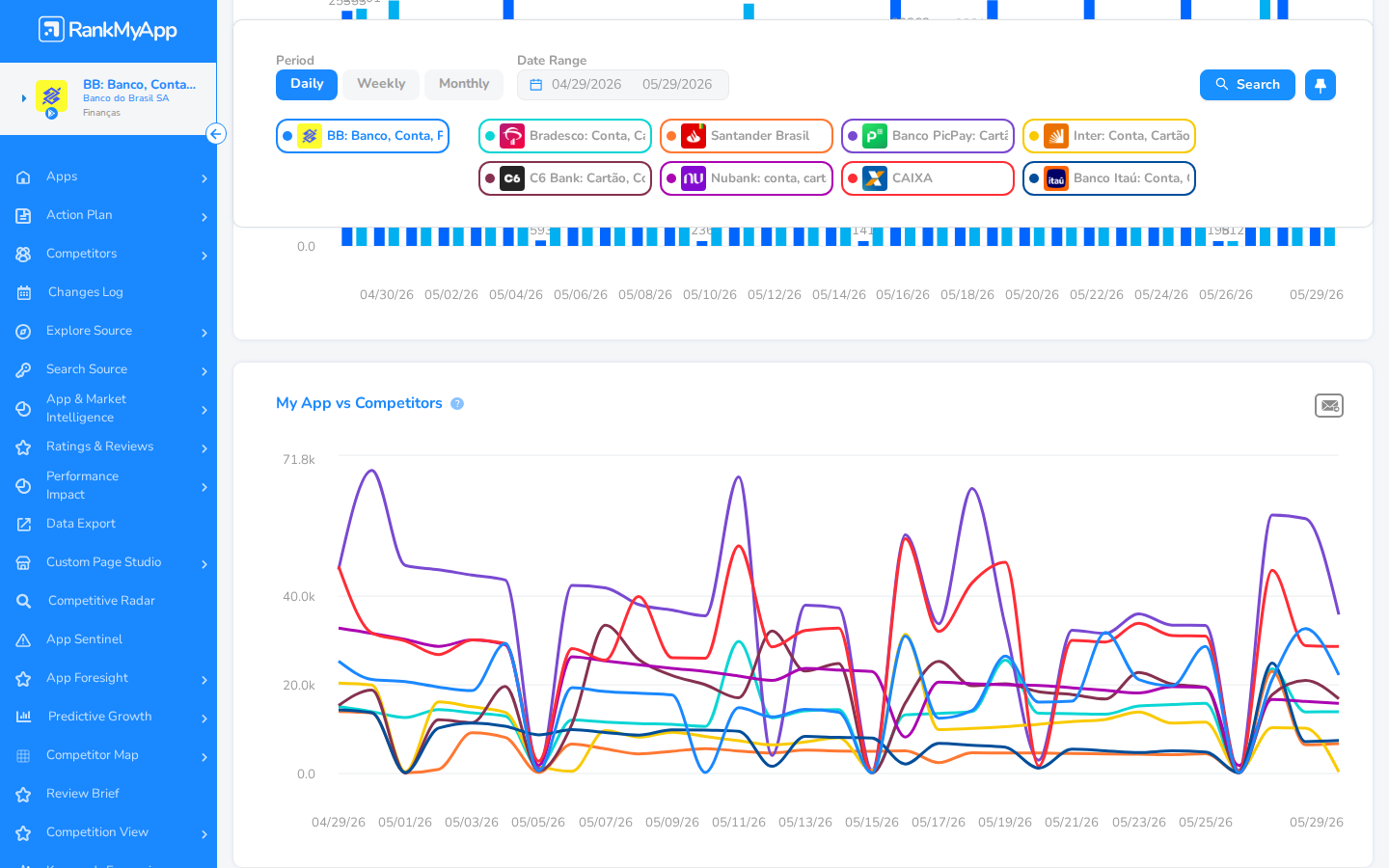The image size is (1389, 868).
Task: Expand the Predictive Growth chevron
Action: pos(204,719)
